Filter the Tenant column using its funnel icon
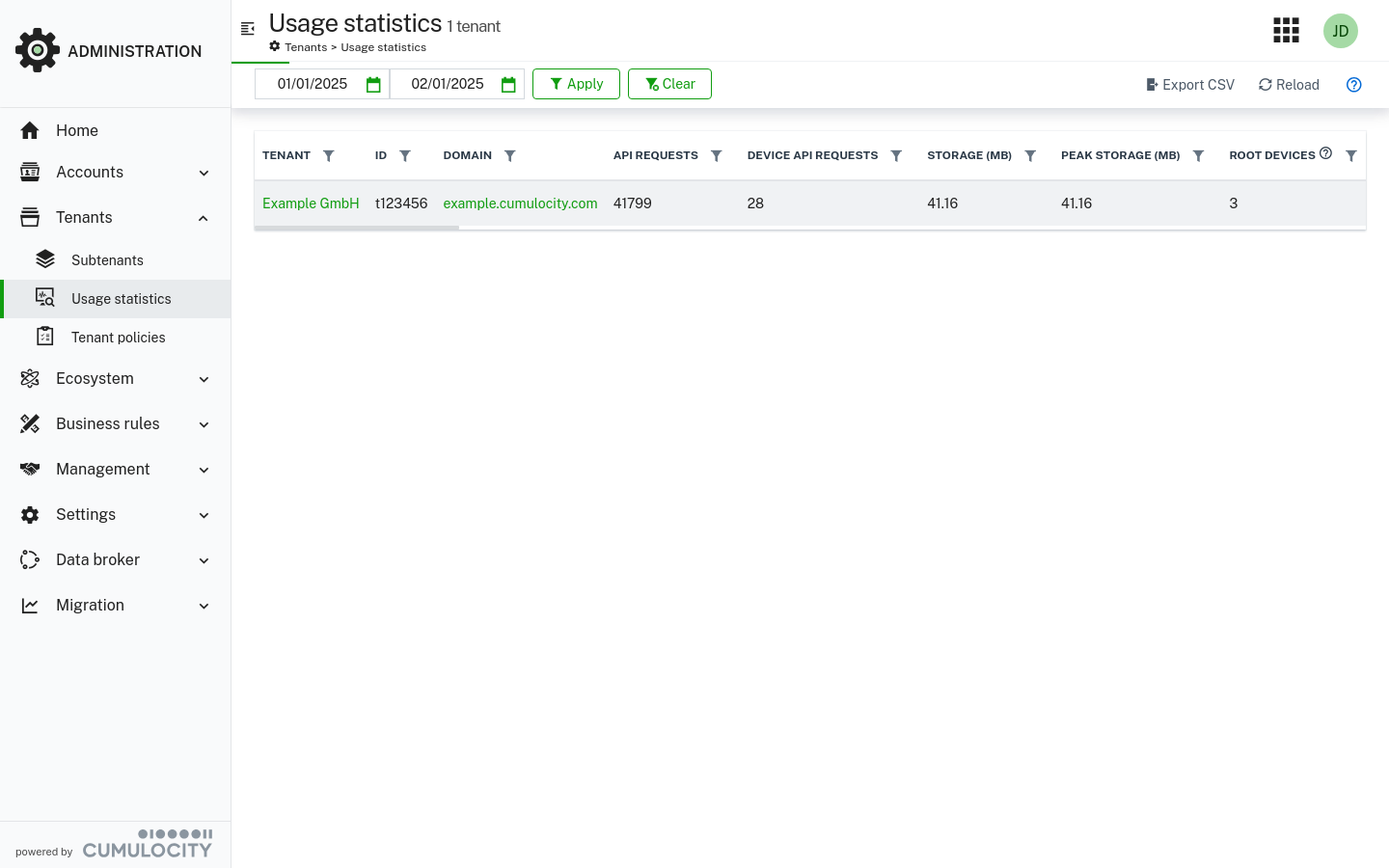Viewport: 1389px width, 868px height. tap(329, 156)
